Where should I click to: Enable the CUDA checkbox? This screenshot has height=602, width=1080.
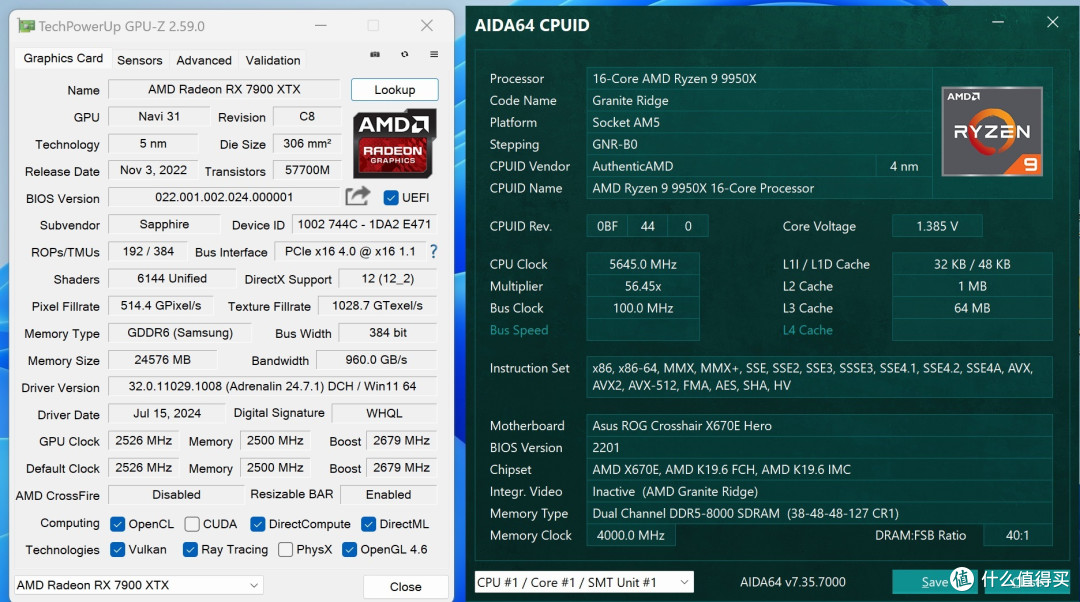193,523
